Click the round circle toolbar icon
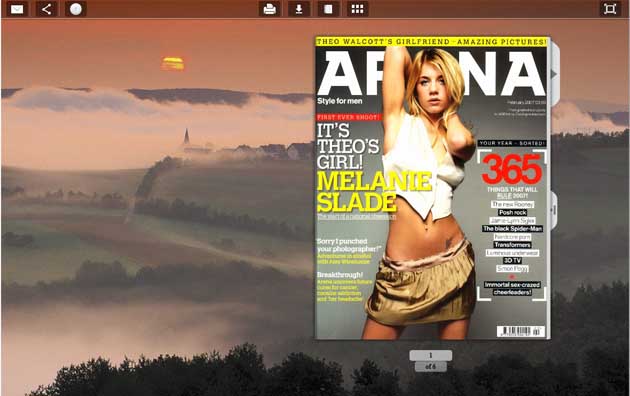630x396 pixels. click(76, 9)
